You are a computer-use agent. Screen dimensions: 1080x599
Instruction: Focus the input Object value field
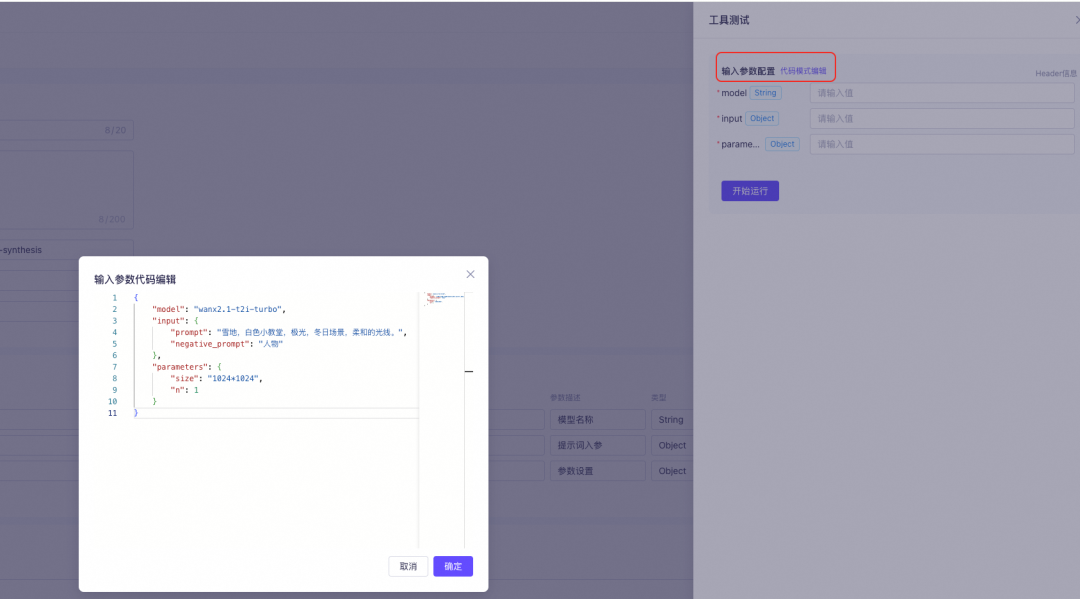coord(942,118)
